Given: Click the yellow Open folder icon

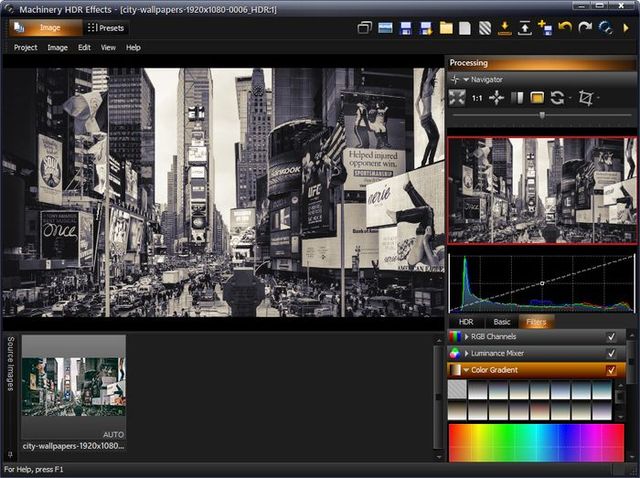Looking at the screenshot, I should 446,28.
